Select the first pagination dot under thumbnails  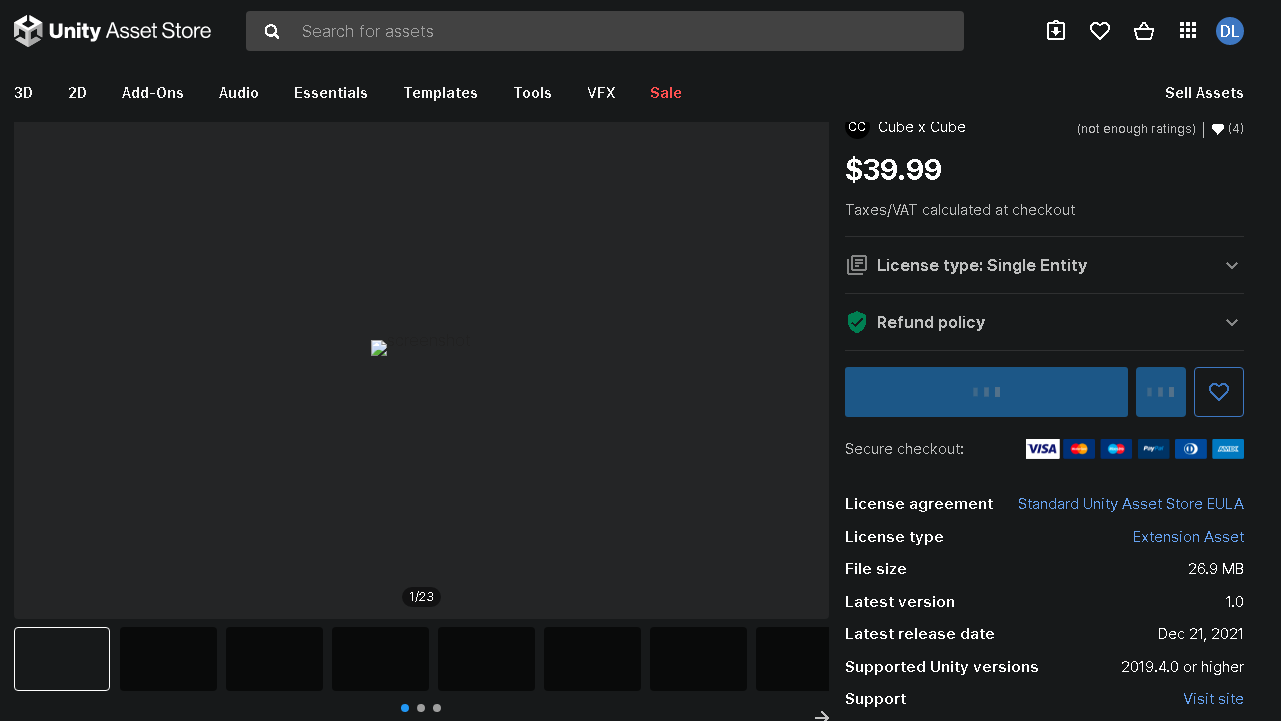tap(404, 707)
